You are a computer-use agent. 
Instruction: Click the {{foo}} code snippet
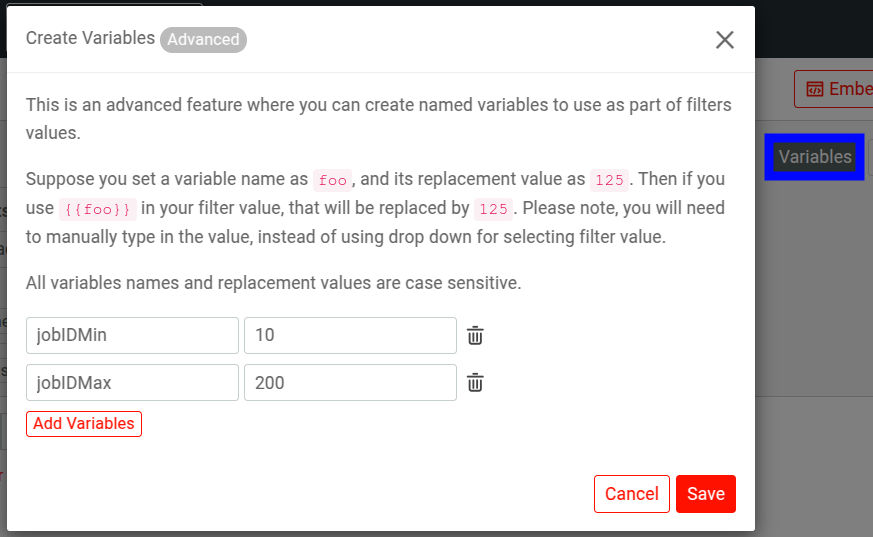click(96, 209)
